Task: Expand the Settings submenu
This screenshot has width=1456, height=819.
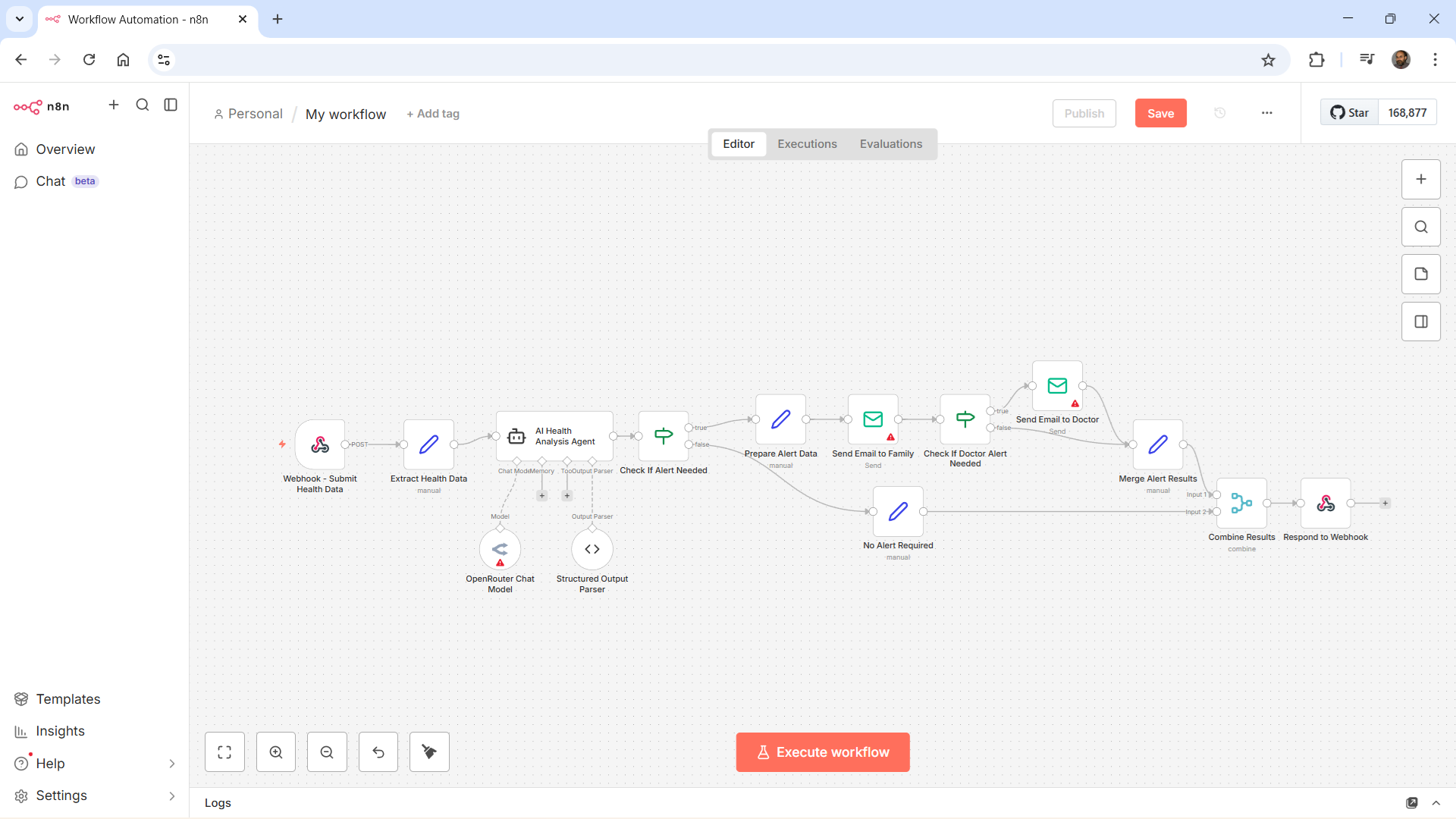Action: (171, 795)
